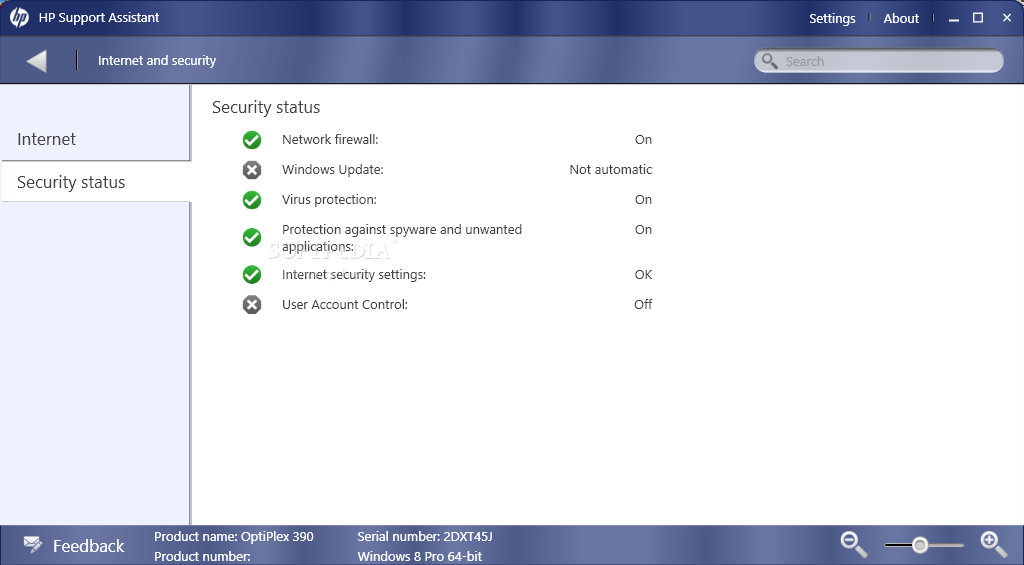Zoom out with the minus magnifier icon
Screen dimensions: 1024x565
pos(854,544)
